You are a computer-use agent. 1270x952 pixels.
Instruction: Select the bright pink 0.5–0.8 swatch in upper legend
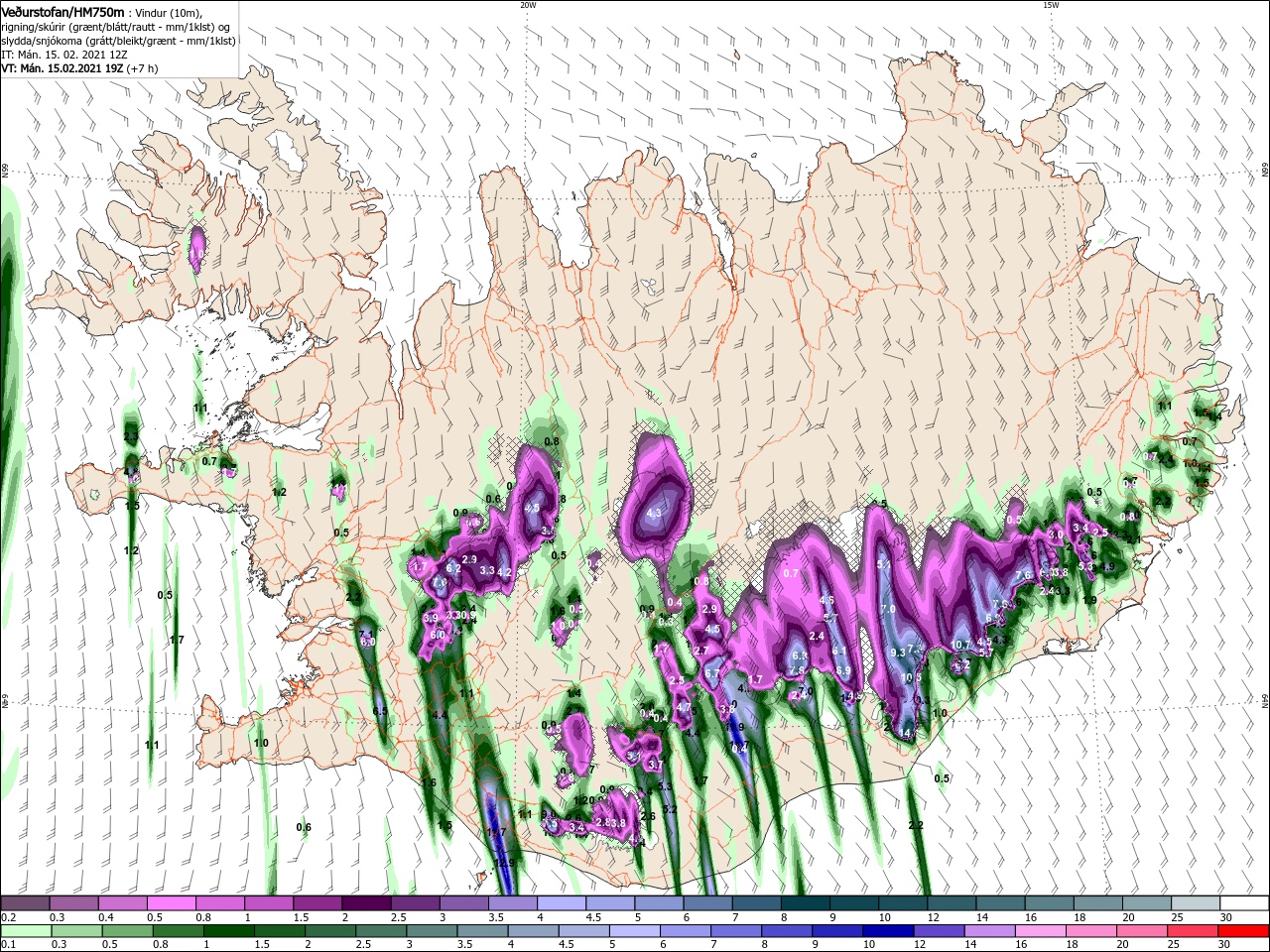coord(171,903)
